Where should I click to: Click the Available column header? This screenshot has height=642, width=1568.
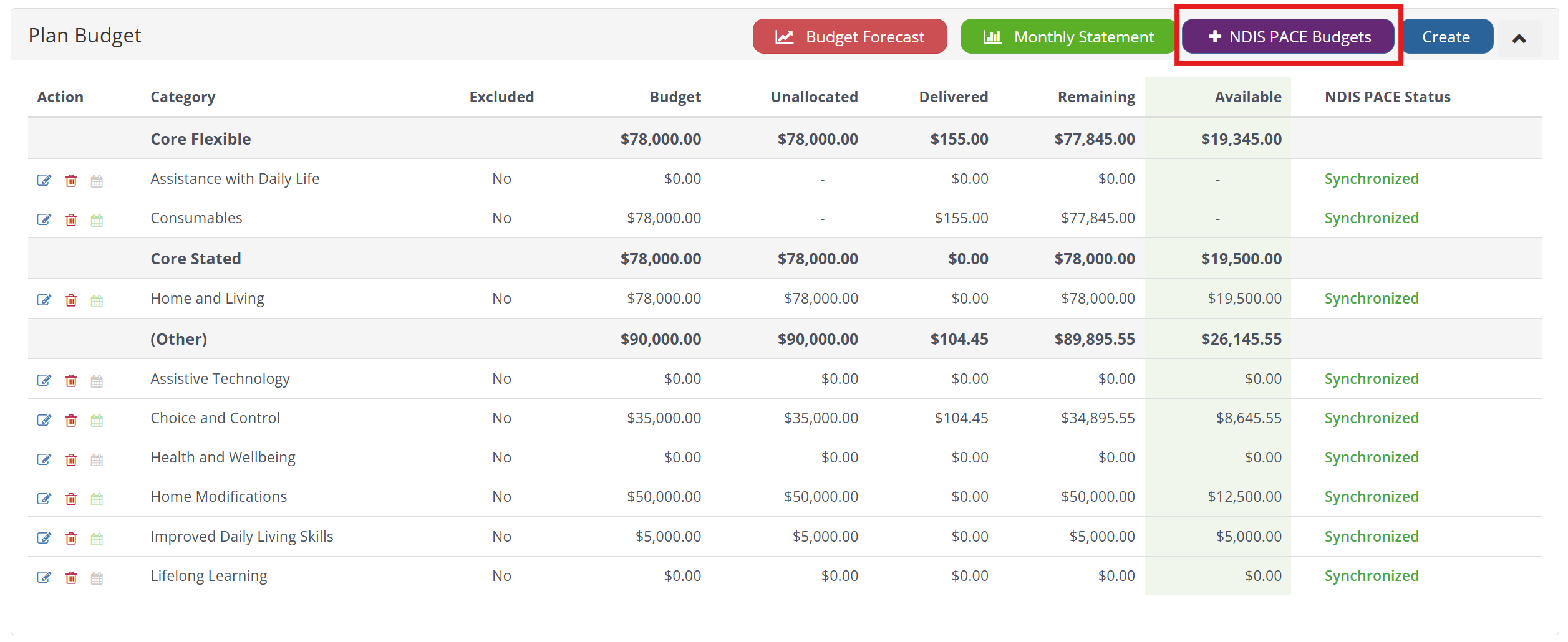pyautogui.click(x=1247, y=97)
